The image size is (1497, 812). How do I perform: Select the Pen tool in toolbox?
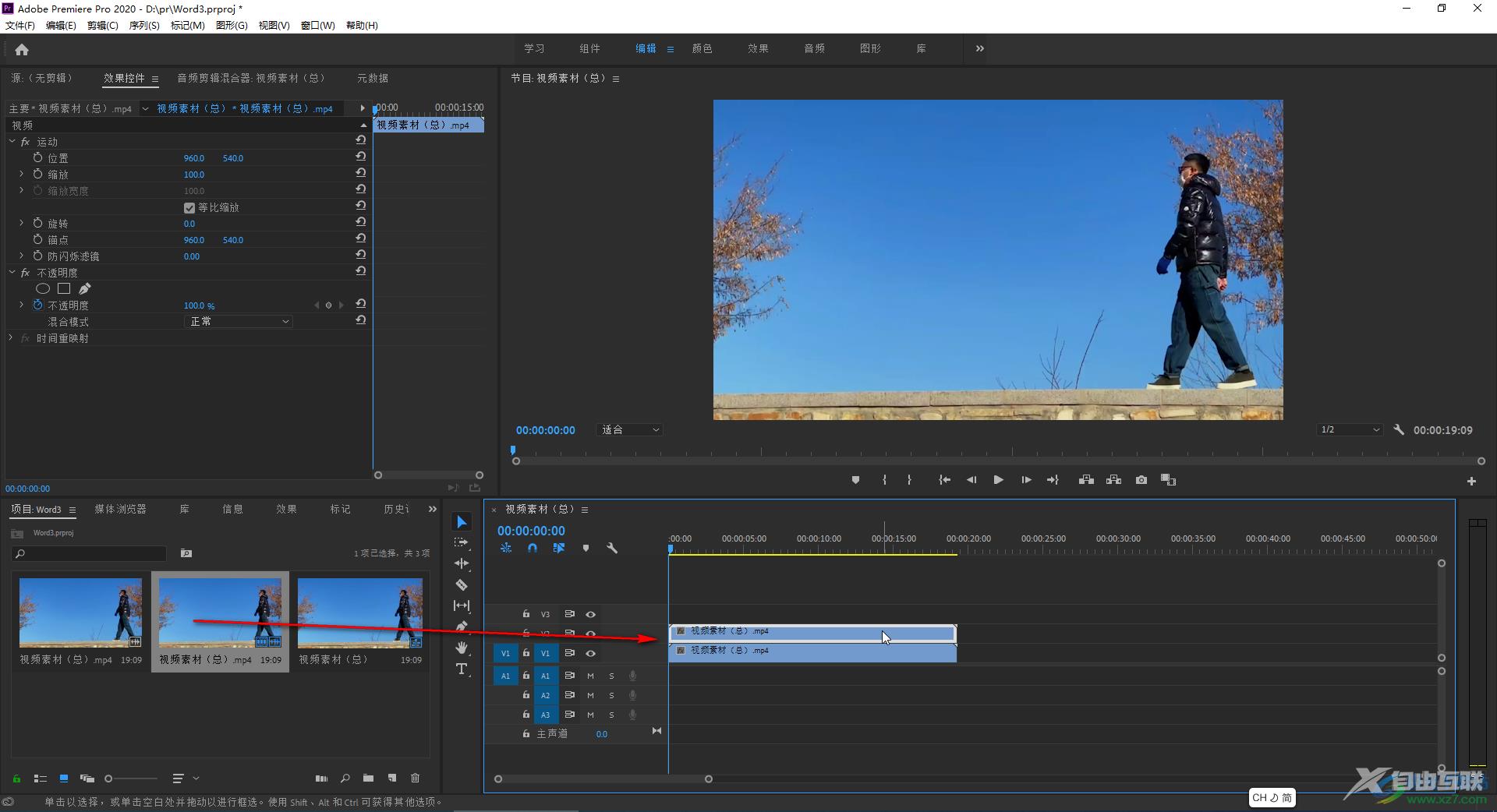coord(462,627)
